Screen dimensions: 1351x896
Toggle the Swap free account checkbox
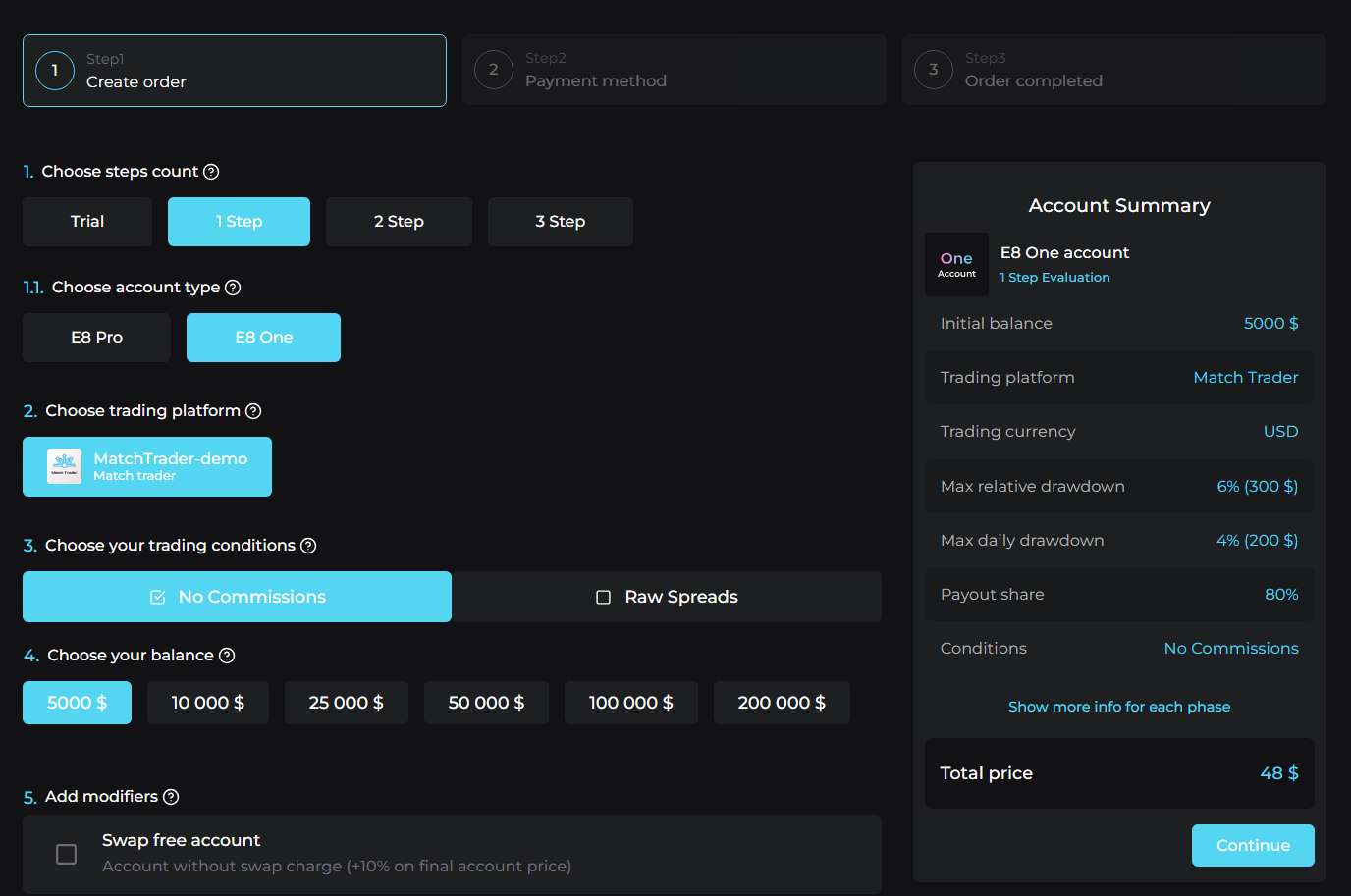(x=67, y=854)
